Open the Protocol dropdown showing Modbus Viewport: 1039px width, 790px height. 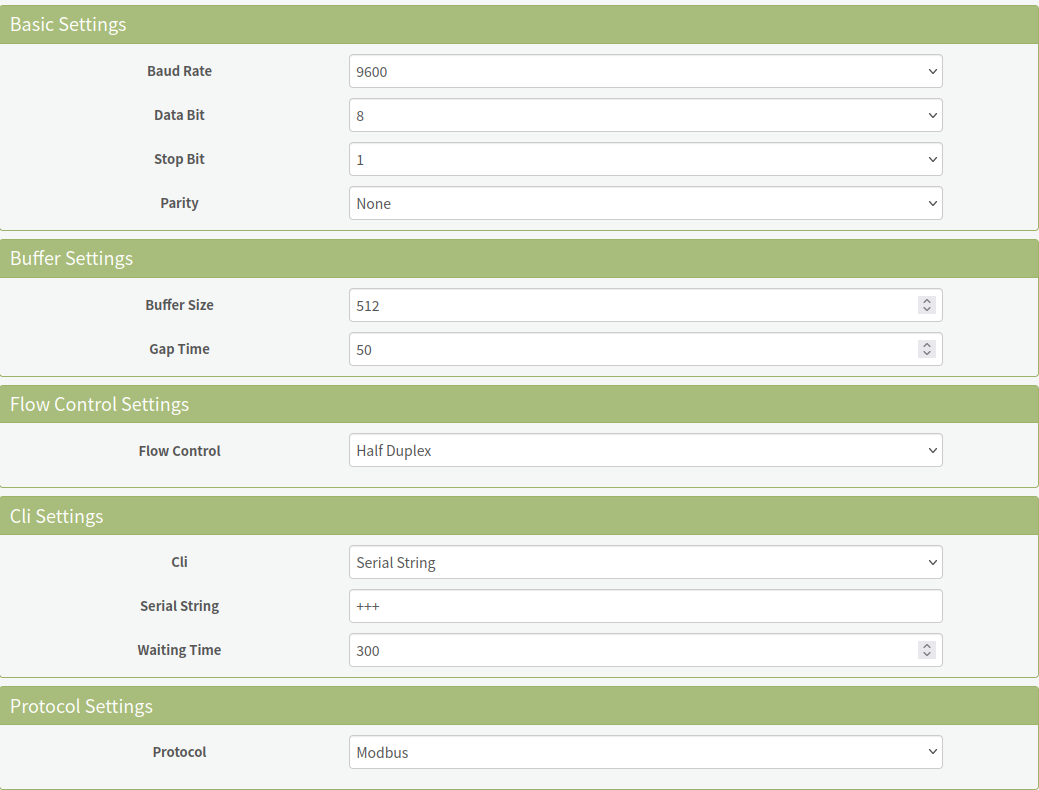click(645, 752)
